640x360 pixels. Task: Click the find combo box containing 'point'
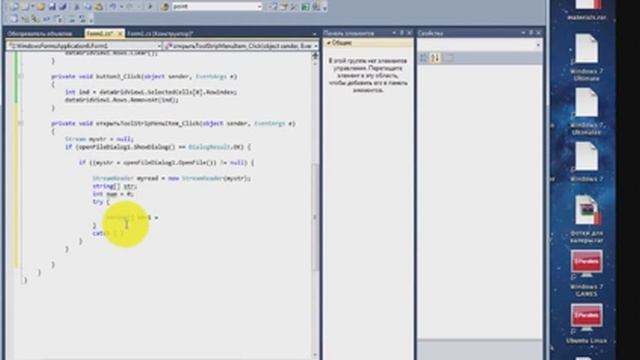pyautogui.click(x=217, y=7)
